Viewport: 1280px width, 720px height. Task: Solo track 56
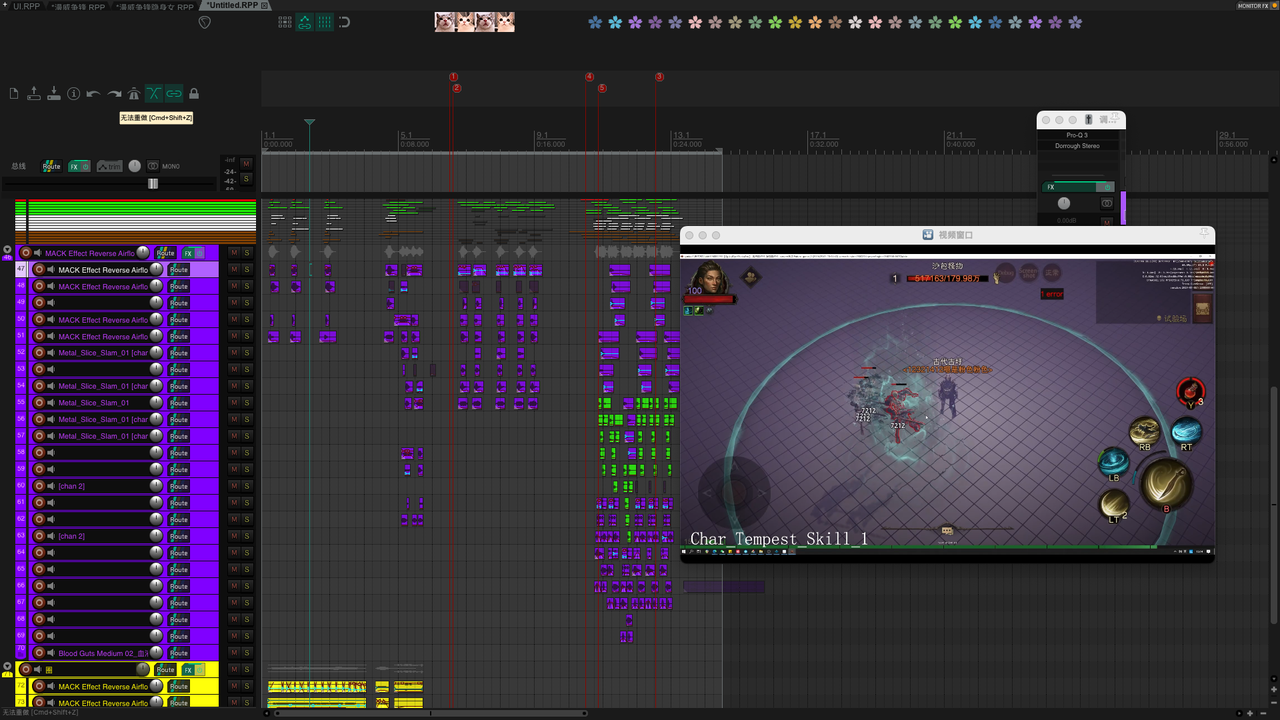(x=247, y=420)
